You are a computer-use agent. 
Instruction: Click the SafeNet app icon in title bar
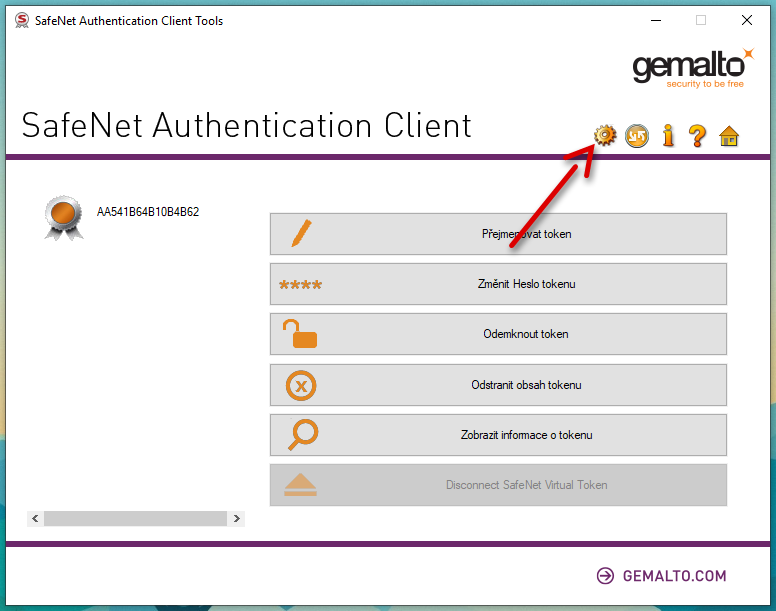(x=21, y=20)
